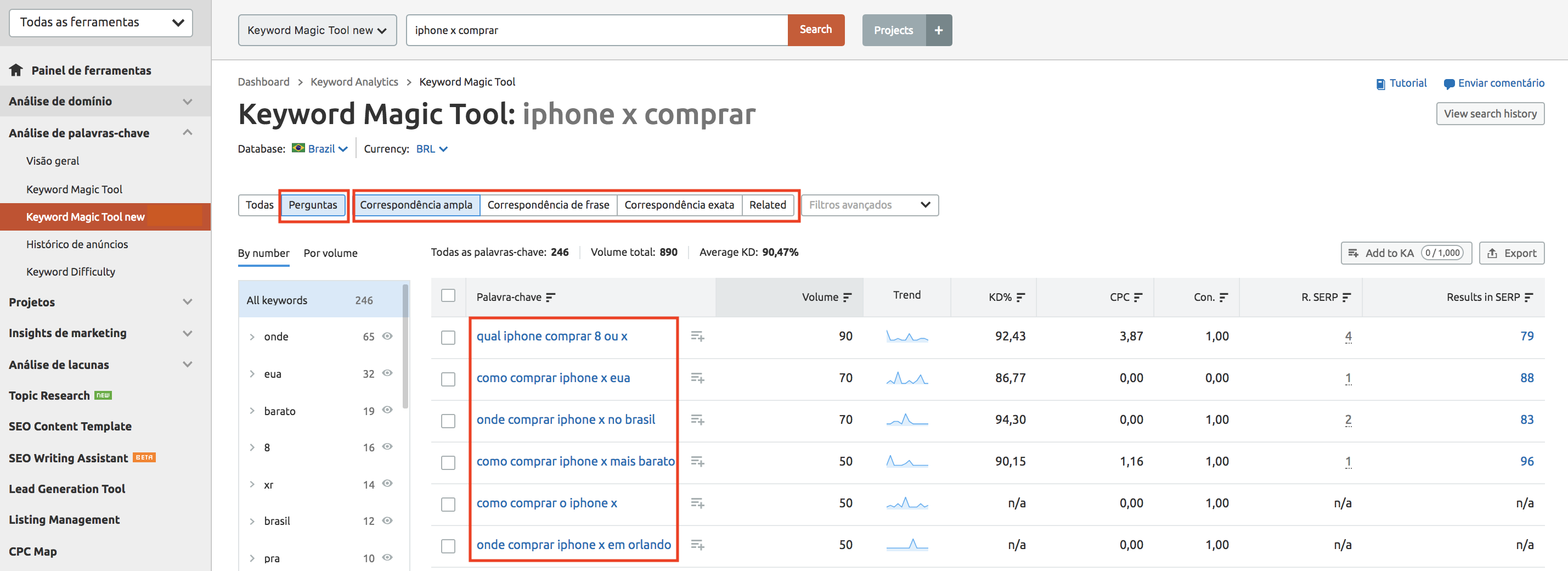Select the Todas filter tab

pos(260,205)
